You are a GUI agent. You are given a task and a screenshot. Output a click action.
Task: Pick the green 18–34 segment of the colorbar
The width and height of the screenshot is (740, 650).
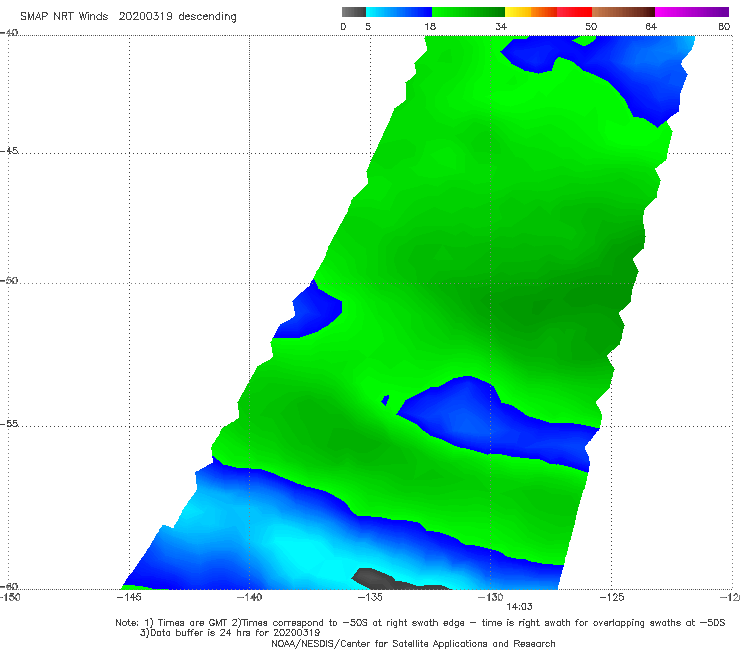(x=468, y=12)
